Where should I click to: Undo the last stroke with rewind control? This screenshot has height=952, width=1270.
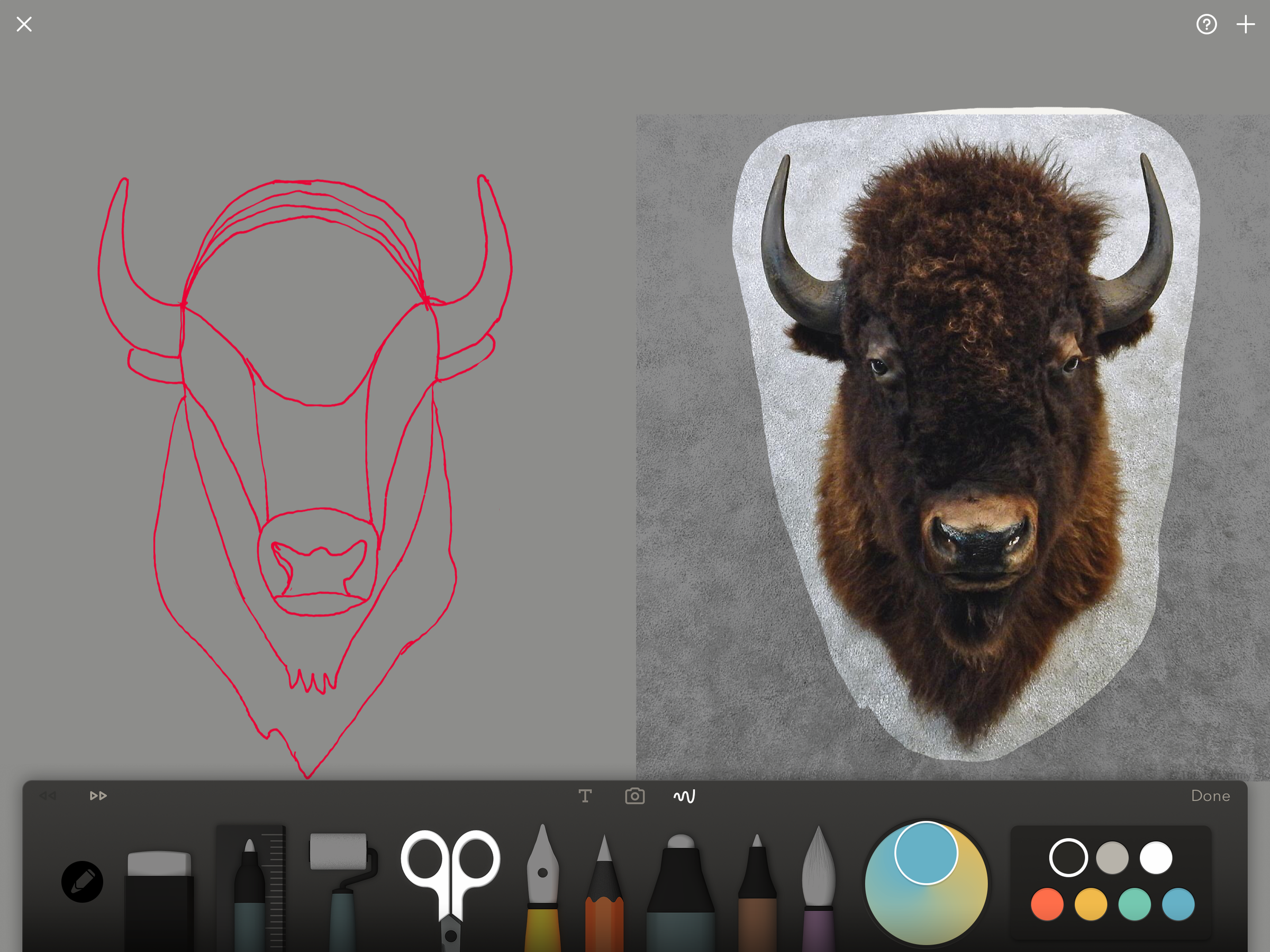(47, 796)
